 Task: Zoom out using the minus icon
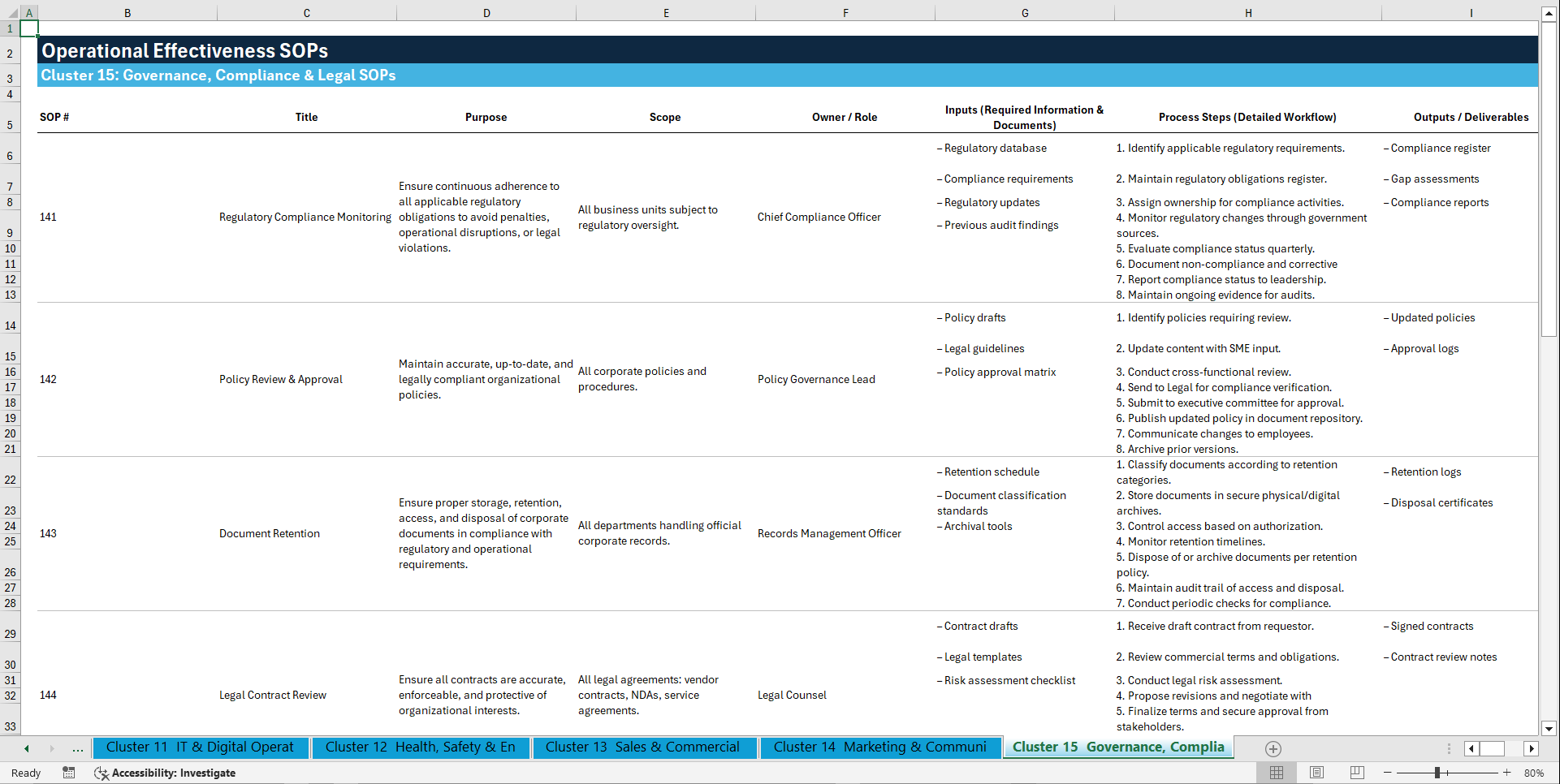coord(1387,773)
